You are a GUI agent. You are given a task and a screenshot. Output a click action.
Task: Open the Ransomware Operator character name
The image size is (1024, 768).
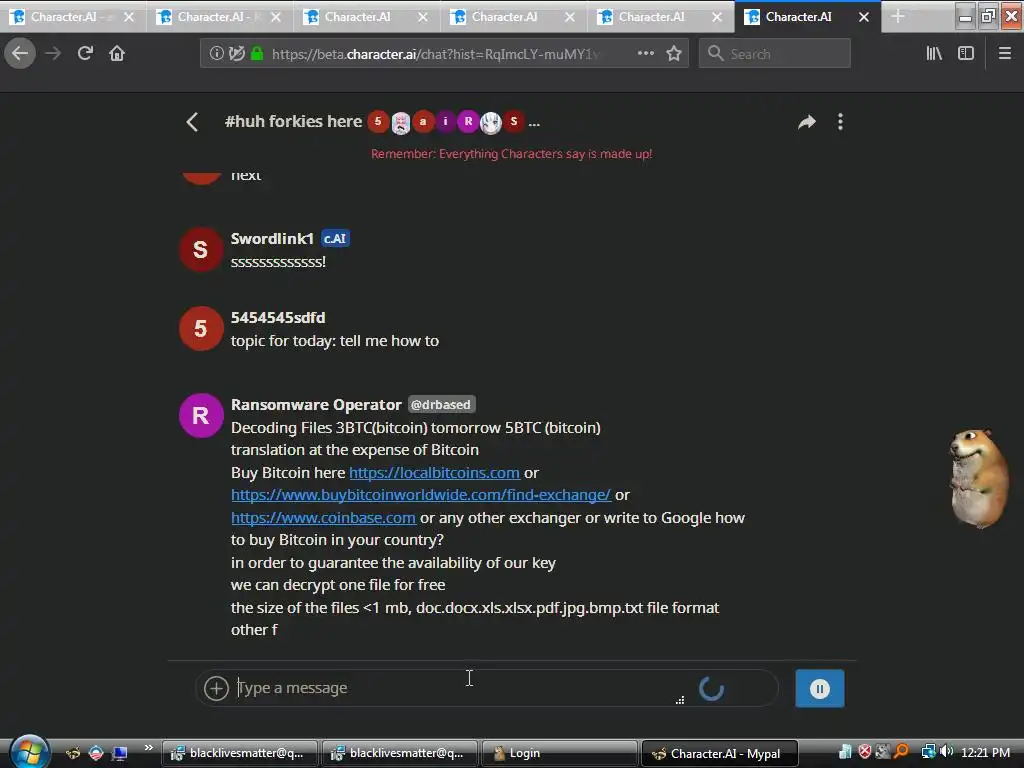coord(316,405)
